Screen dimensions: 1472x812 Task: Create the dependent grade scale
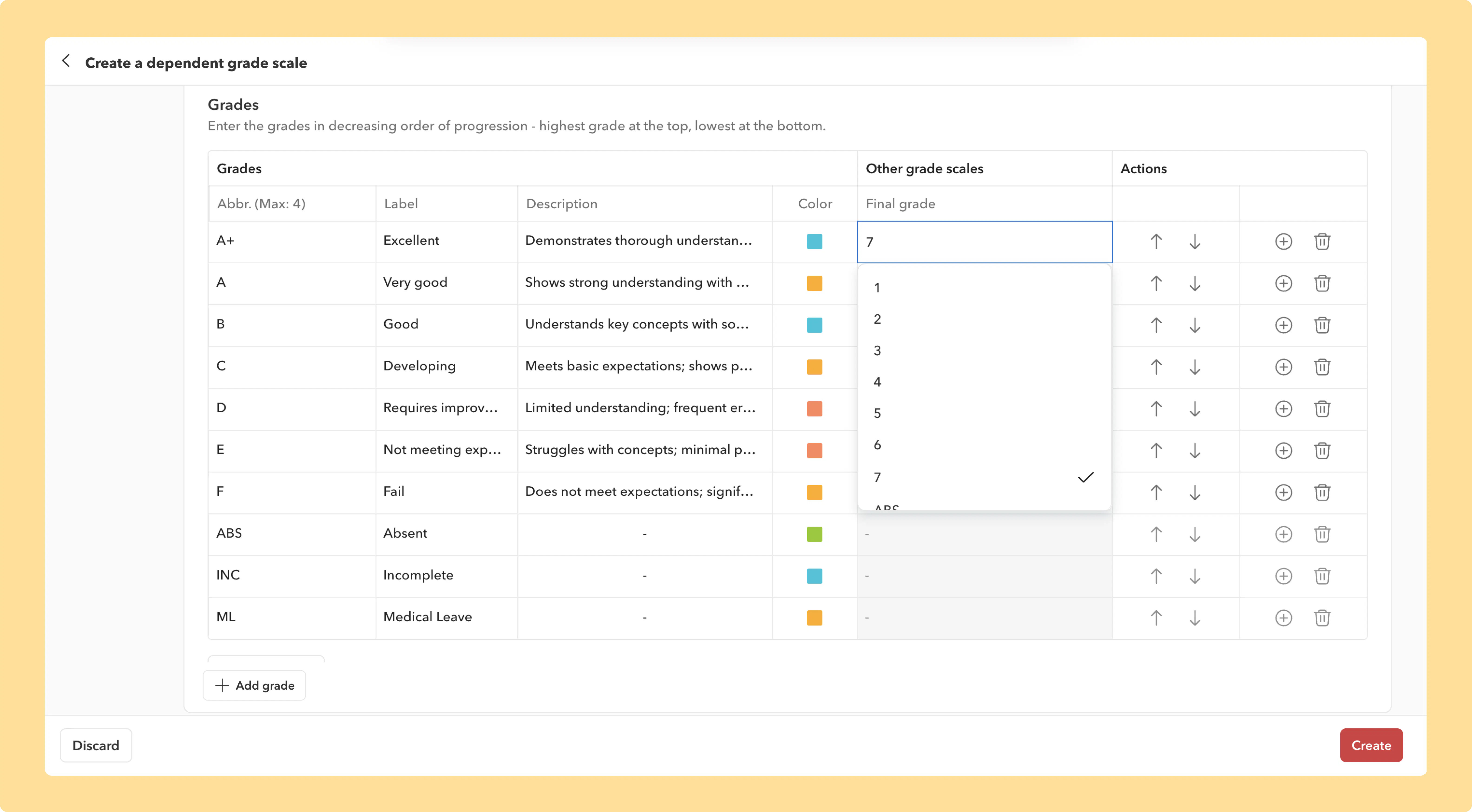pyautogui.click(x=1371, y=745)
